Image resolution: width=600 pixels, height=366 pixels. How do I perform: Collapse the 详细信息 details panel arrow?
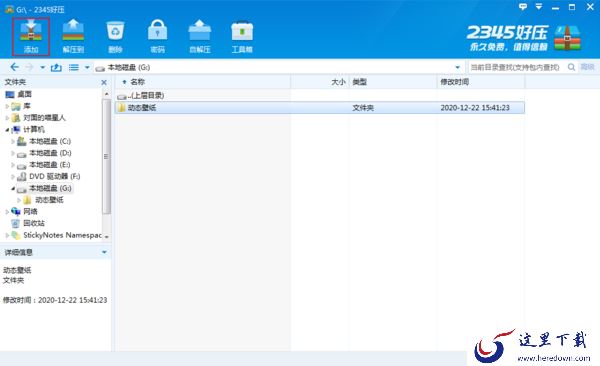click(x=104, y=252)
